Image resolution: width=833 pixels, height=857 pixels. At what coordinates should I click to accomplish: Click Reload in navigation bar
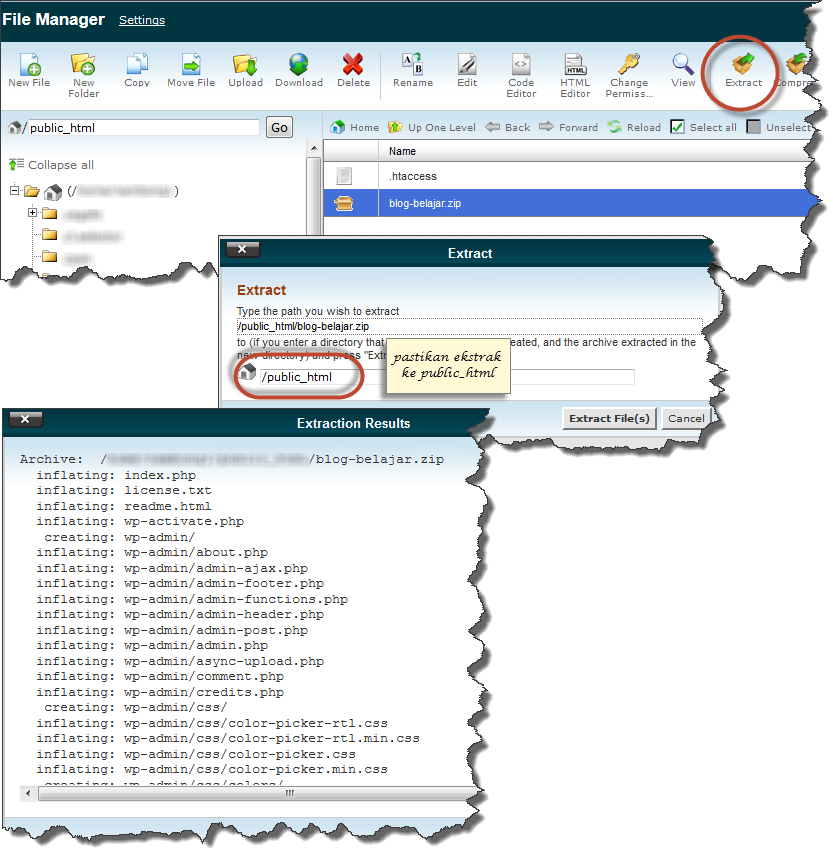click(634, 127)
